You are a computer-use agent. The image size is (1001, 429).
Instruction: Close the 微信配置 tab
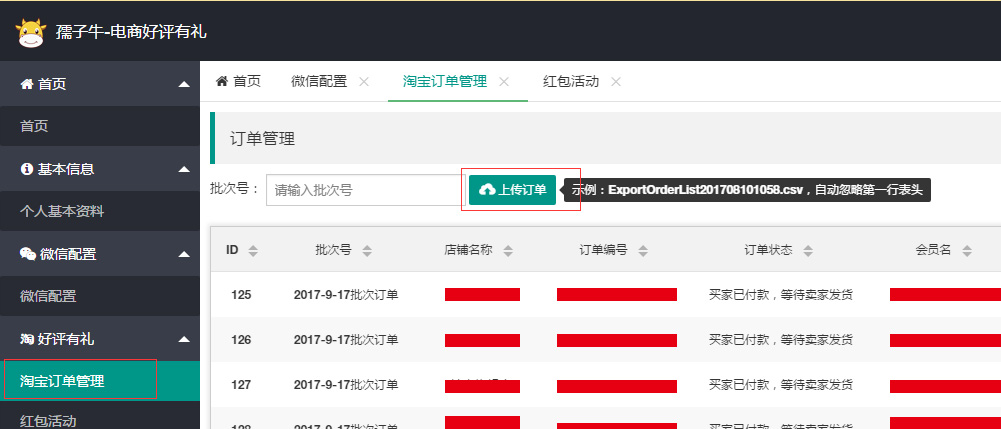(364, 82)
